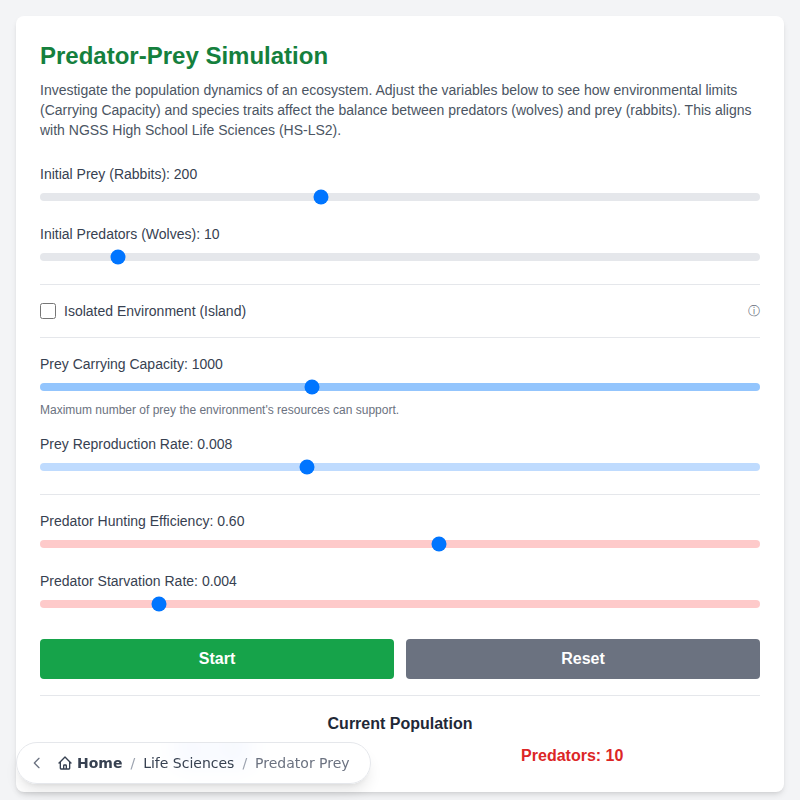This screenshot has width=800, height=800.
Task: Click the carrying capacity helper text description
Action: [x=219, y=410]
